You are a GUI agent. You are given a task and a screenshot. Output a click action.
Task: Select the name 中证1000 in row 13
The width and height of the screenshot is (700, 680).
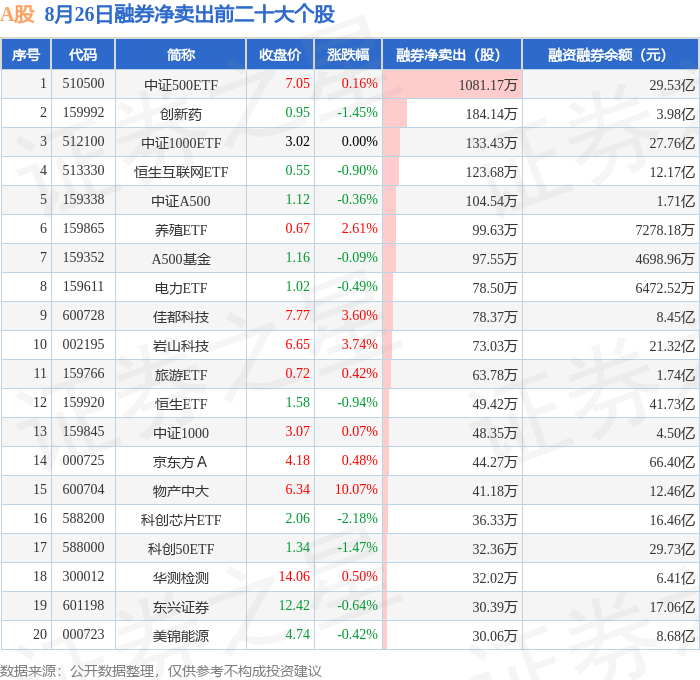[181, 433]
